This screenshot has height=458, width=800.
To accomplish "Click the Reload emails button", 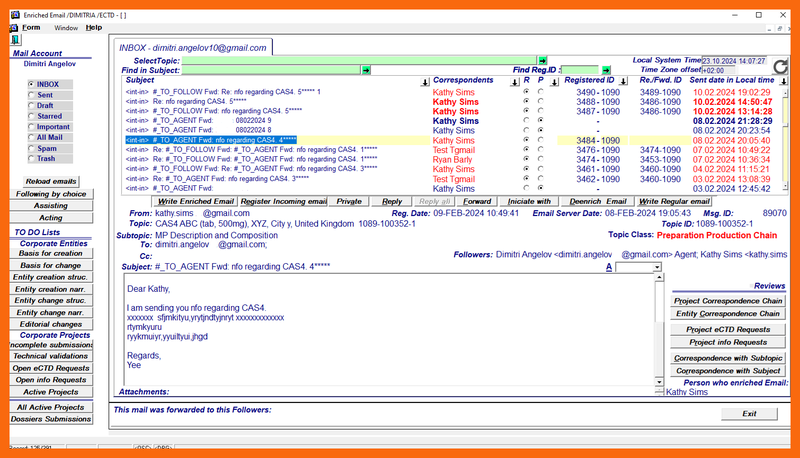I will click(51, 181).
